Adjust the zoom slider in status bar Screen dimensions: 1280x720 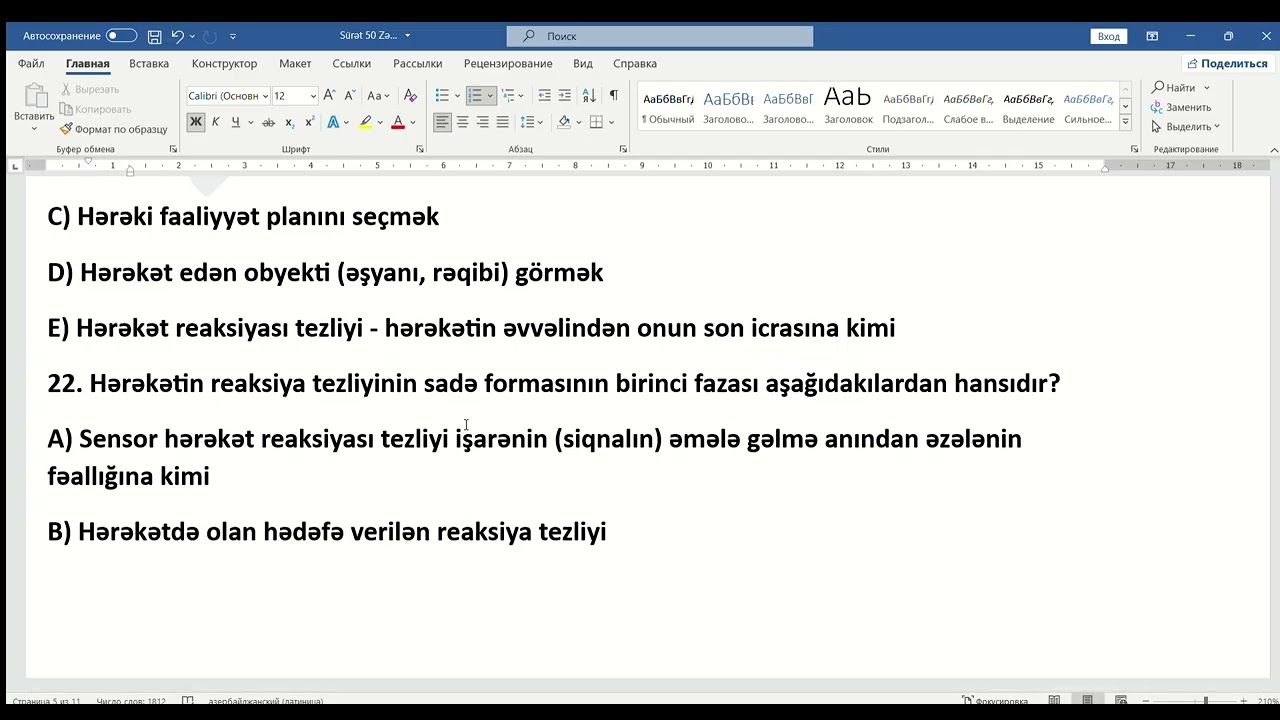[1205, 700]
